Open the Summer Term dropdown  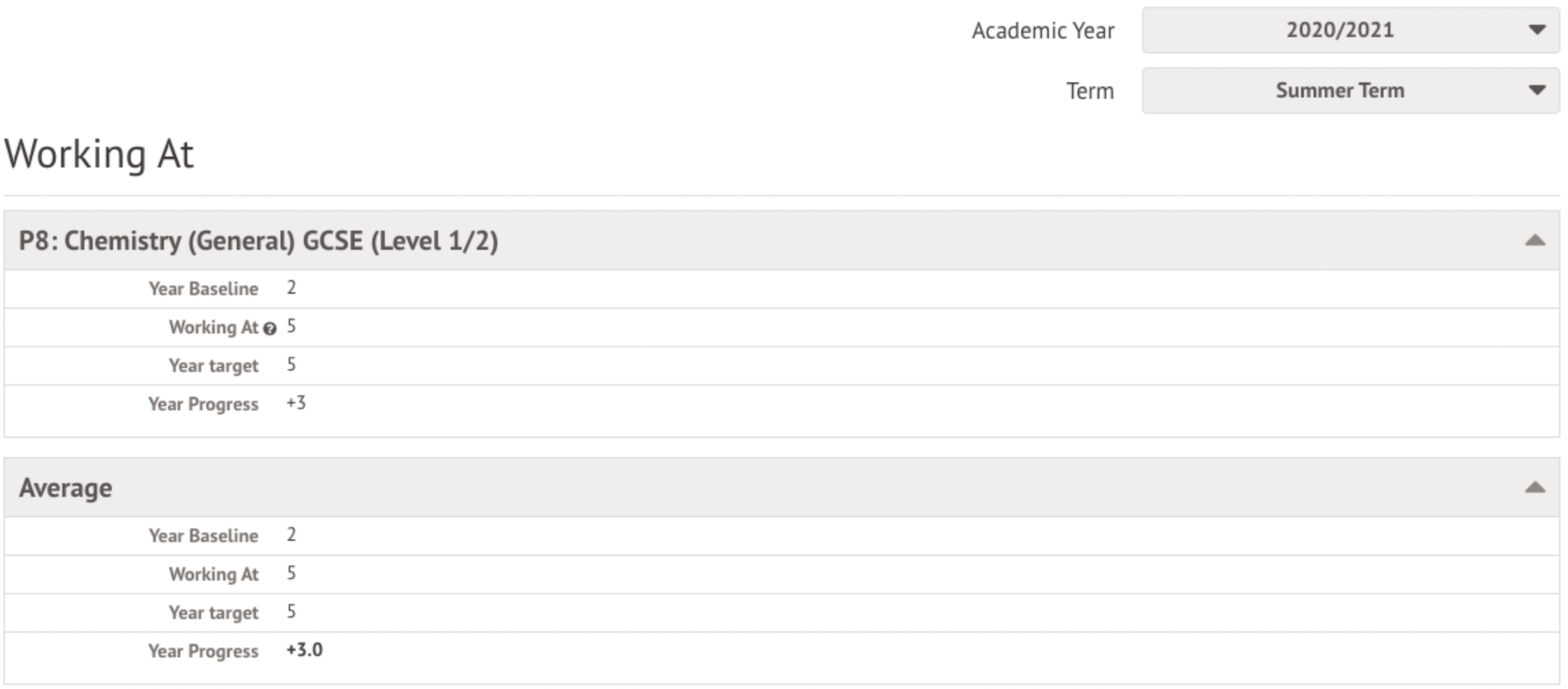1349,91
